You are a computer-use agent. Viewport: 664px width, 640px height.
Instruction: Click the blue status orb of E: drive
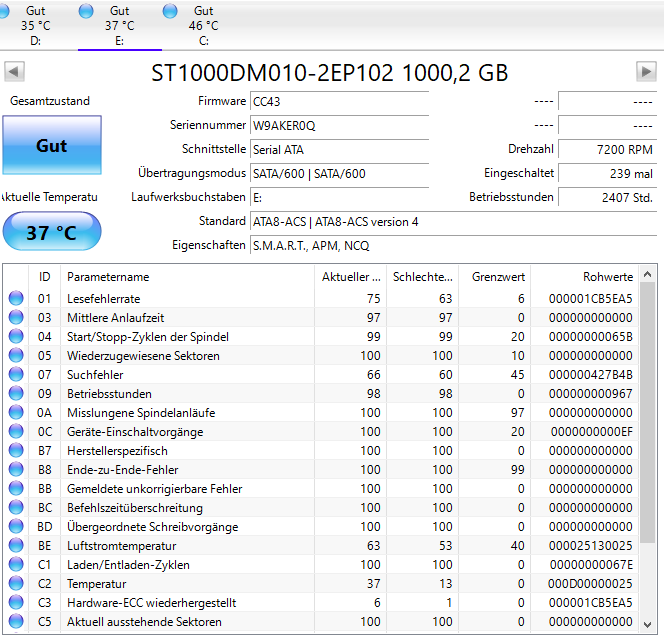point(86,11)
